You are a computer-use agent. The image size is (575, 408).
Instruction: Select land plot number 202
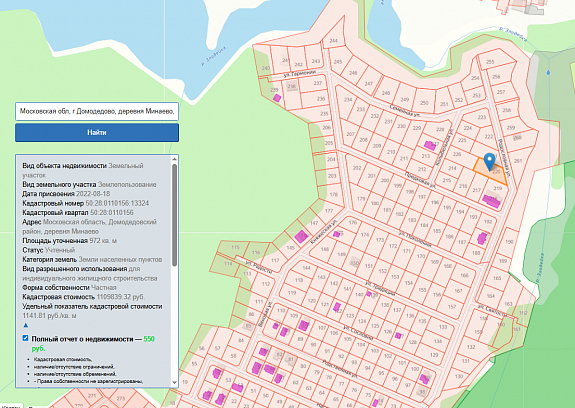357,168
